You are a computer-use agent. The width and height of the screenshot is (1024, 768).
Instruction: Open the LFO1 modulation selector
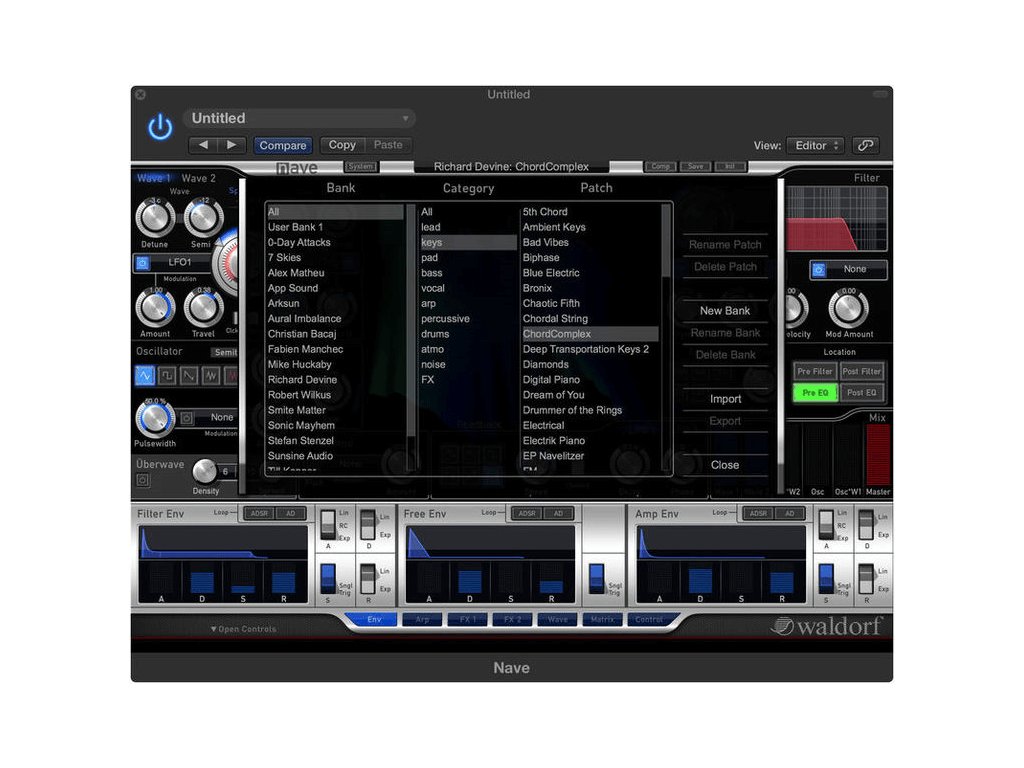[181, 263]
